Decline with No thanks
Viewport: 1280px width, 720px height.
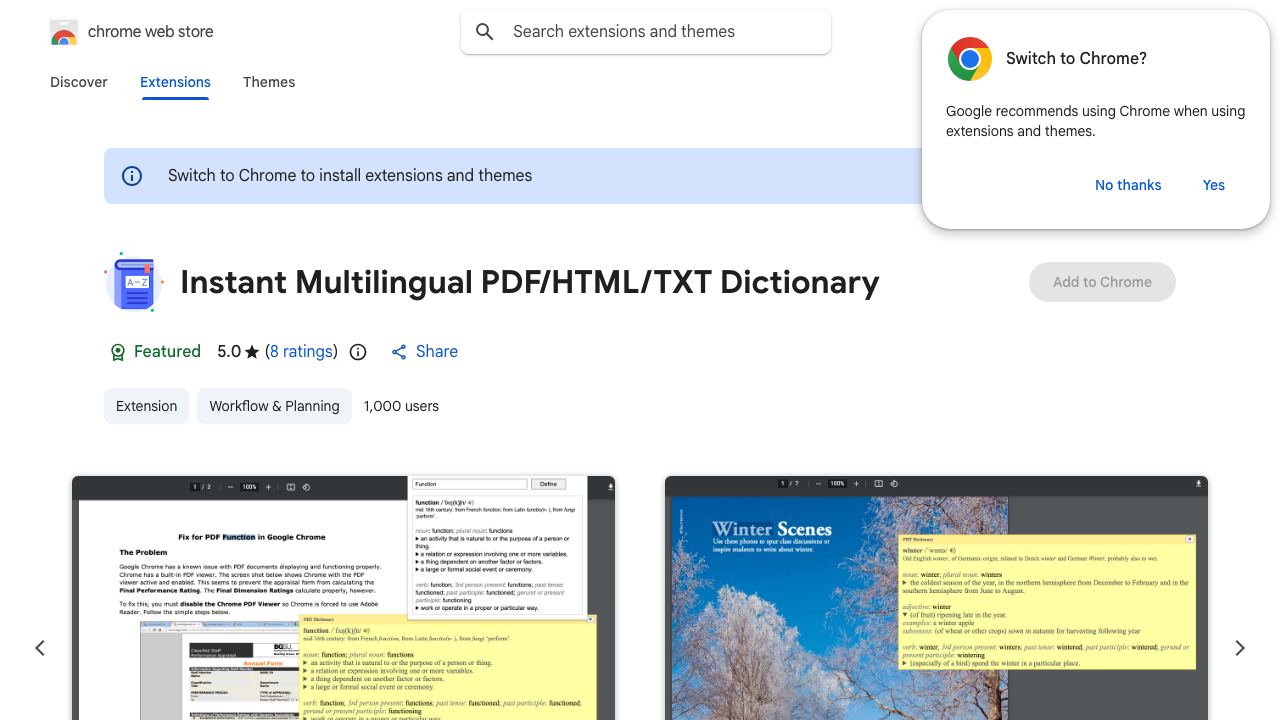(1128, 185)
